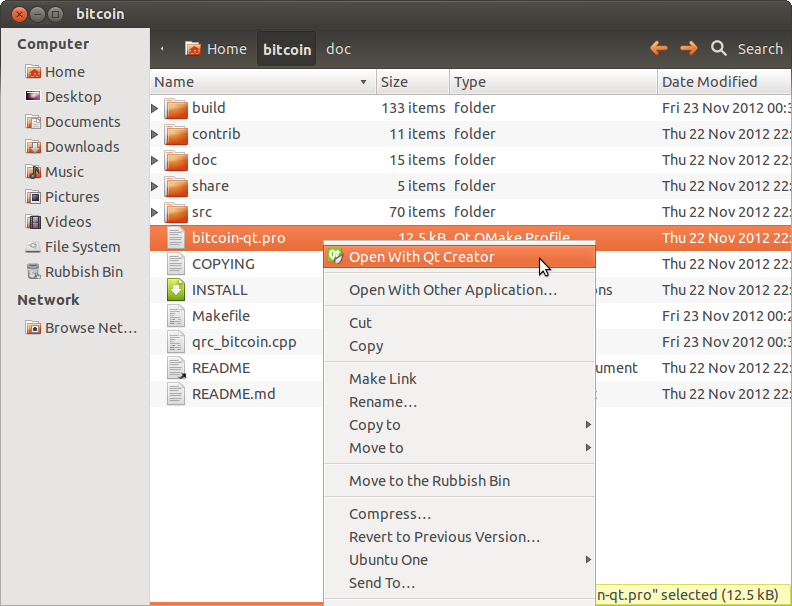Click the bitcoin breadcrumb button

(x=287, y=49)
